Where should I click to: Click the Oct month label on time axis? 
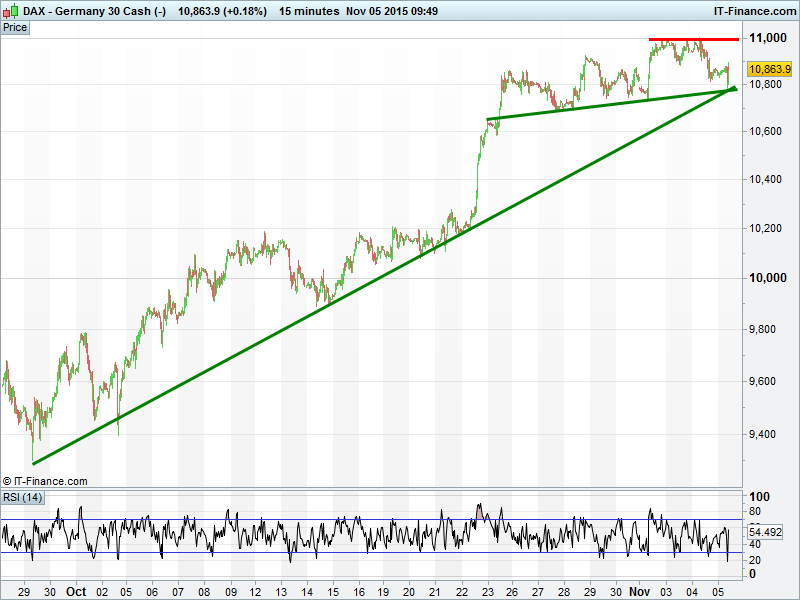click(77, 591)
